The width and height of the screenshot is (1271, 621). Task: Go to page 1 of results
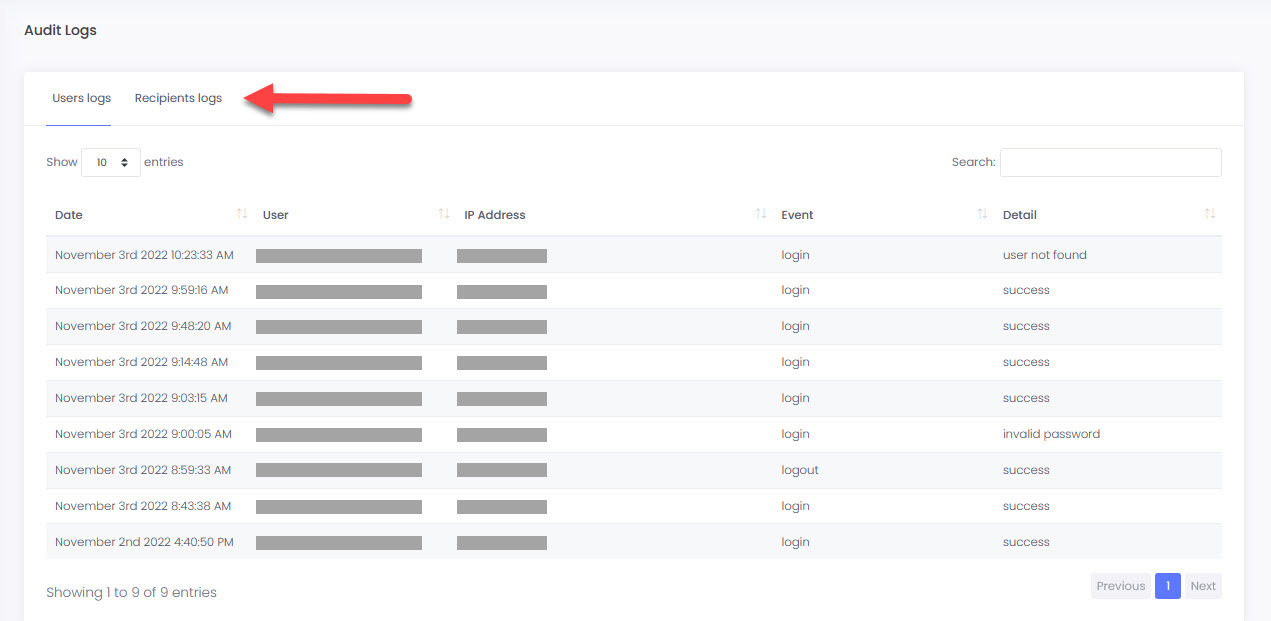1167,586
